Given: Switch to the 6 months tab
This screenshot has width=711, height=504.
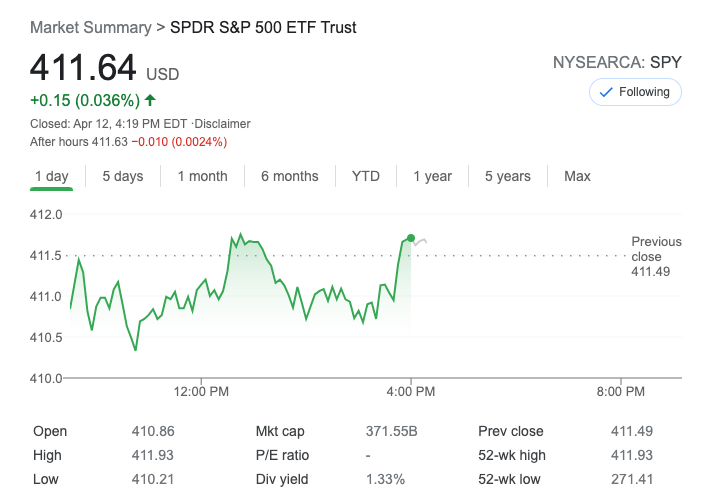Looking at the screenshot, I should point(289,176).
